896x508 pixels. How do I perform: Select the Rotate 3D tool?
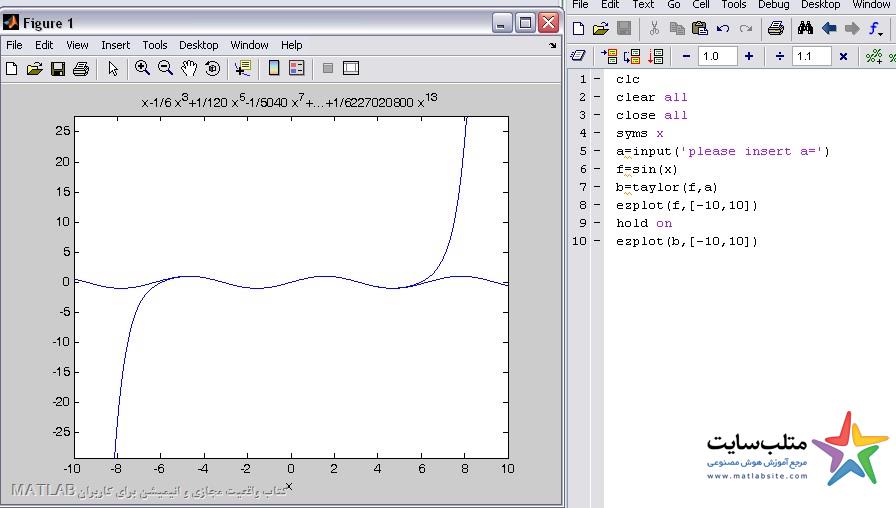point(213,69)
